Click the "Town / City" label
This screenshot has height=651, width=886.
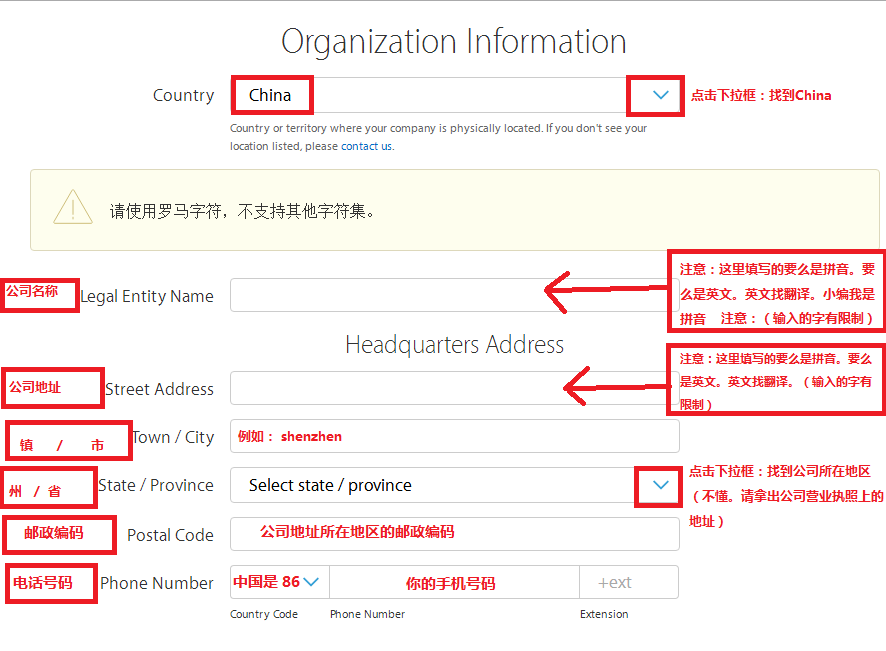click(x=173, y=437)
